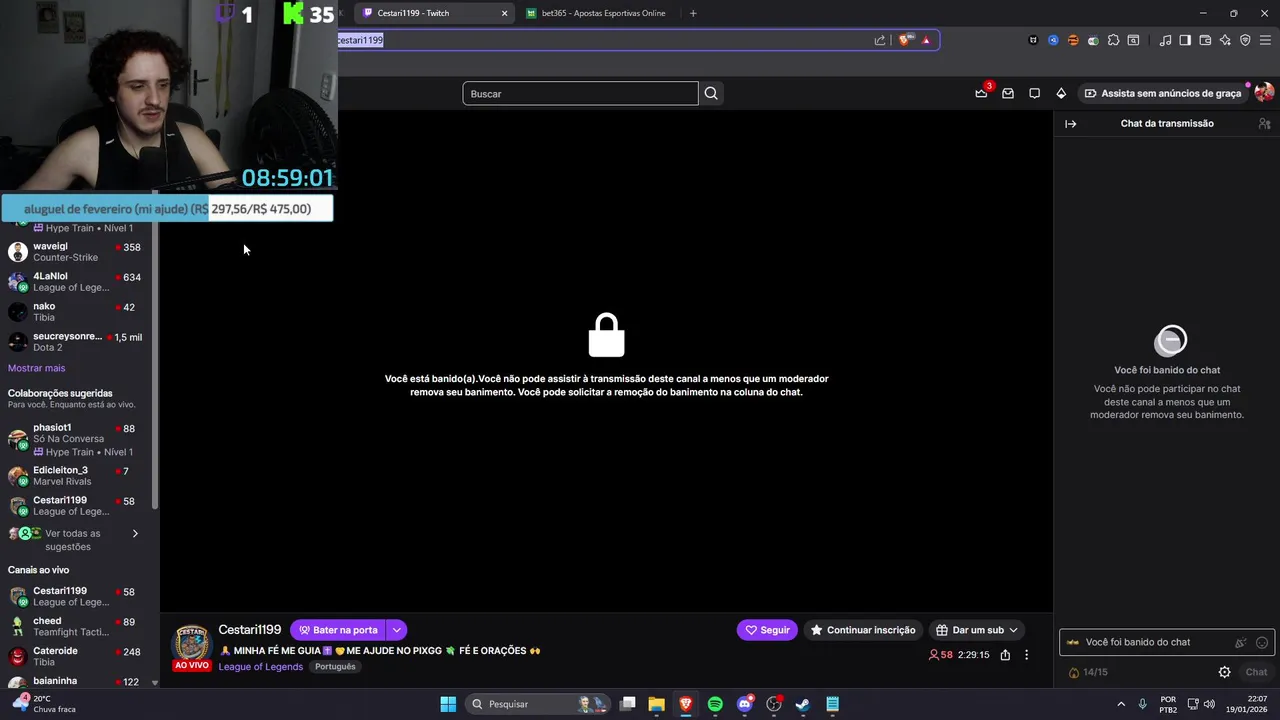Click the Buscar search field
Screen dimensions: 1280x720
(580, 93)
